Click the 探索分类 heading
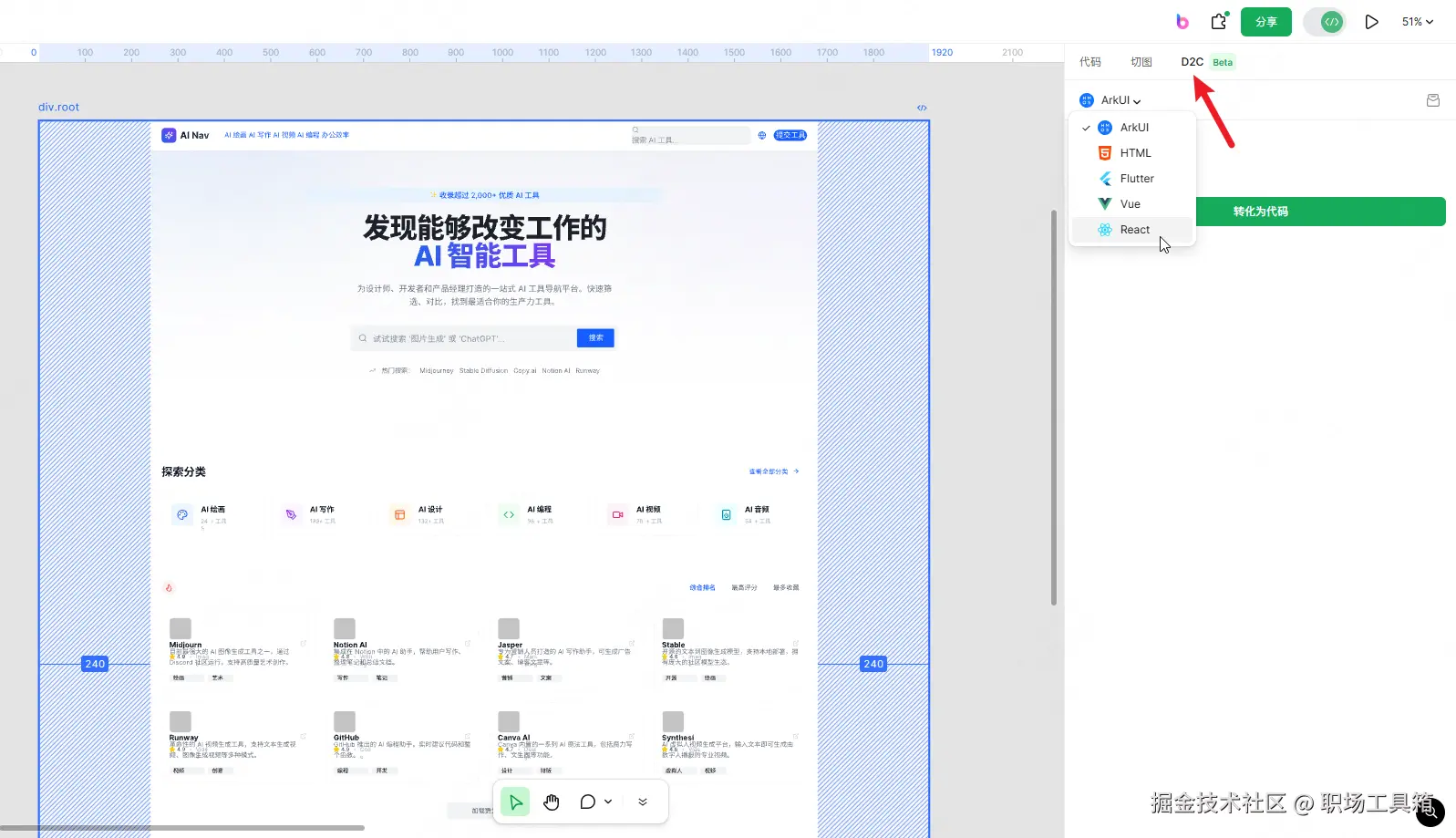 tap(183, 471)
